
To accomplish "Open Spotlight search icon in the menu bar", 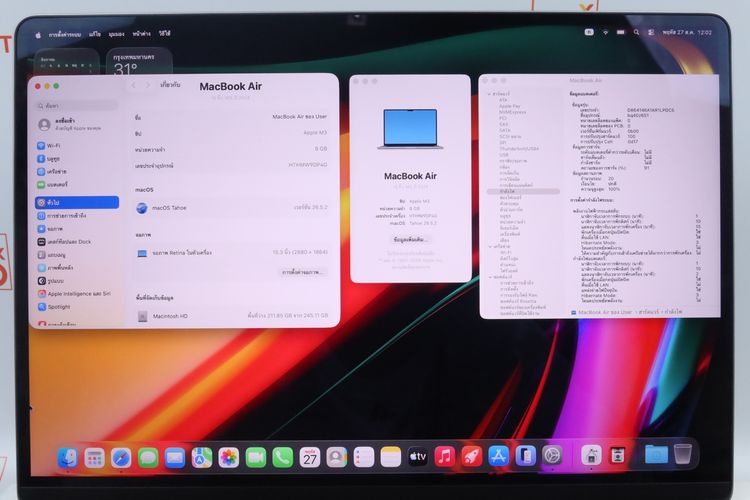I will click(636, 32).
